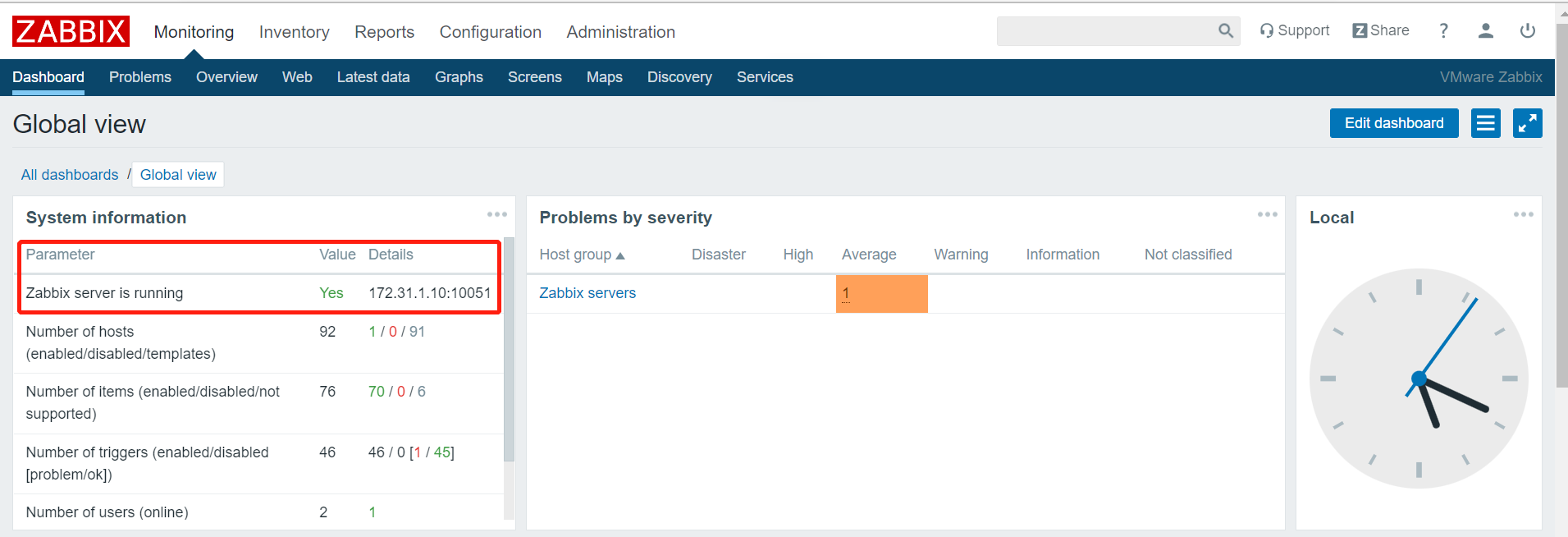Image resolution: width=1568 pixels, height=537 pixels.
Task: Click the orange Average problem count cell
Action: 881,293
